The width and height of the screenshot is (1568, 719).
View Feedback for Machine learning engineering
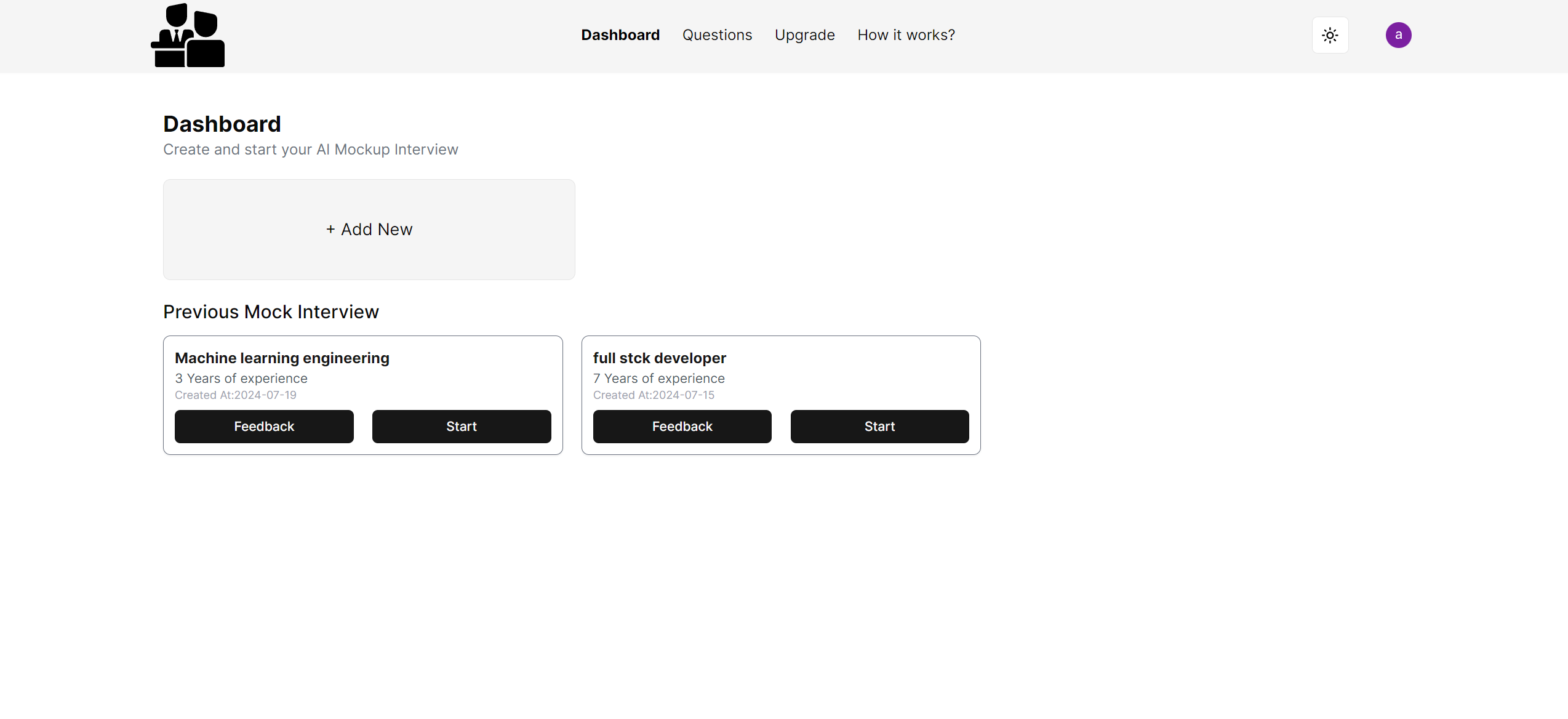pyautogui.click(x=264, y=427)
